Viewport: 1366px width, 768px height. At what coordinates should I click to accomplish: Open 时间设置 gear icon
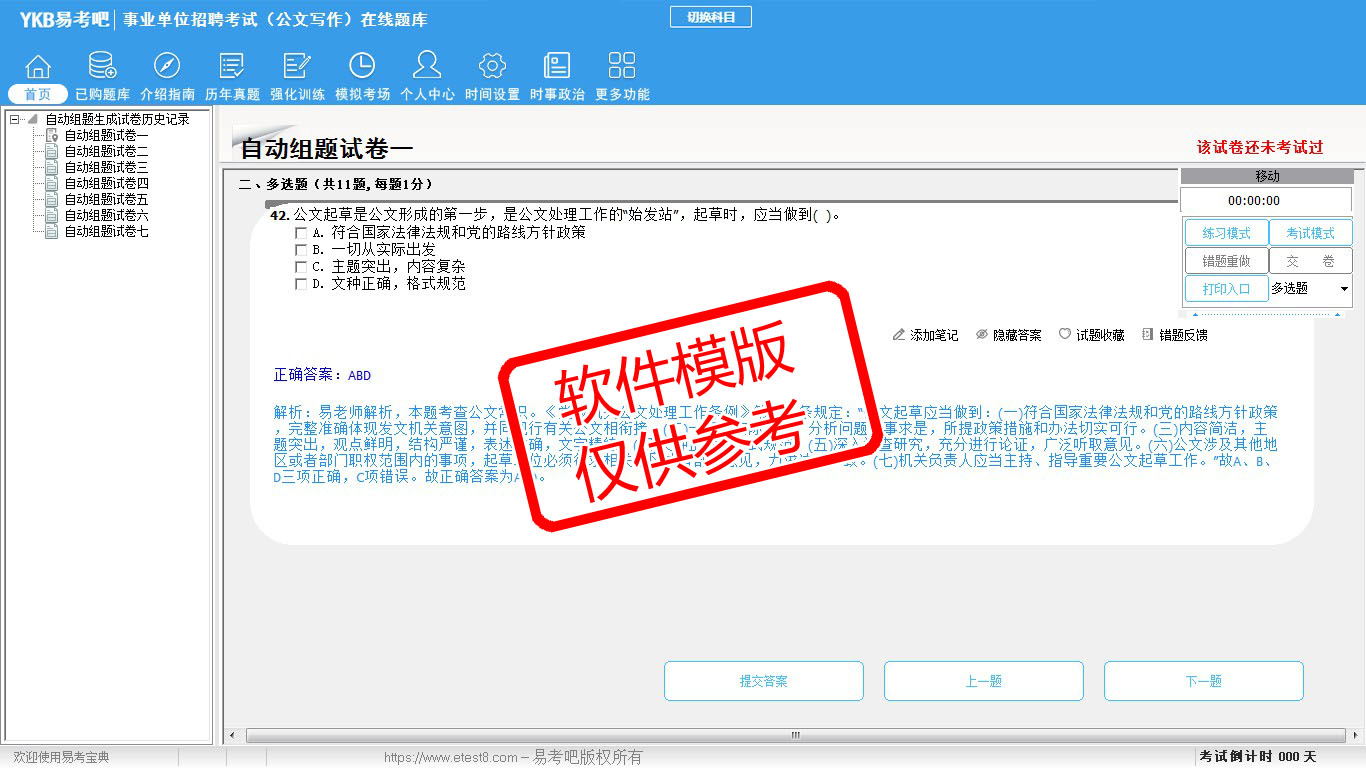492,67
